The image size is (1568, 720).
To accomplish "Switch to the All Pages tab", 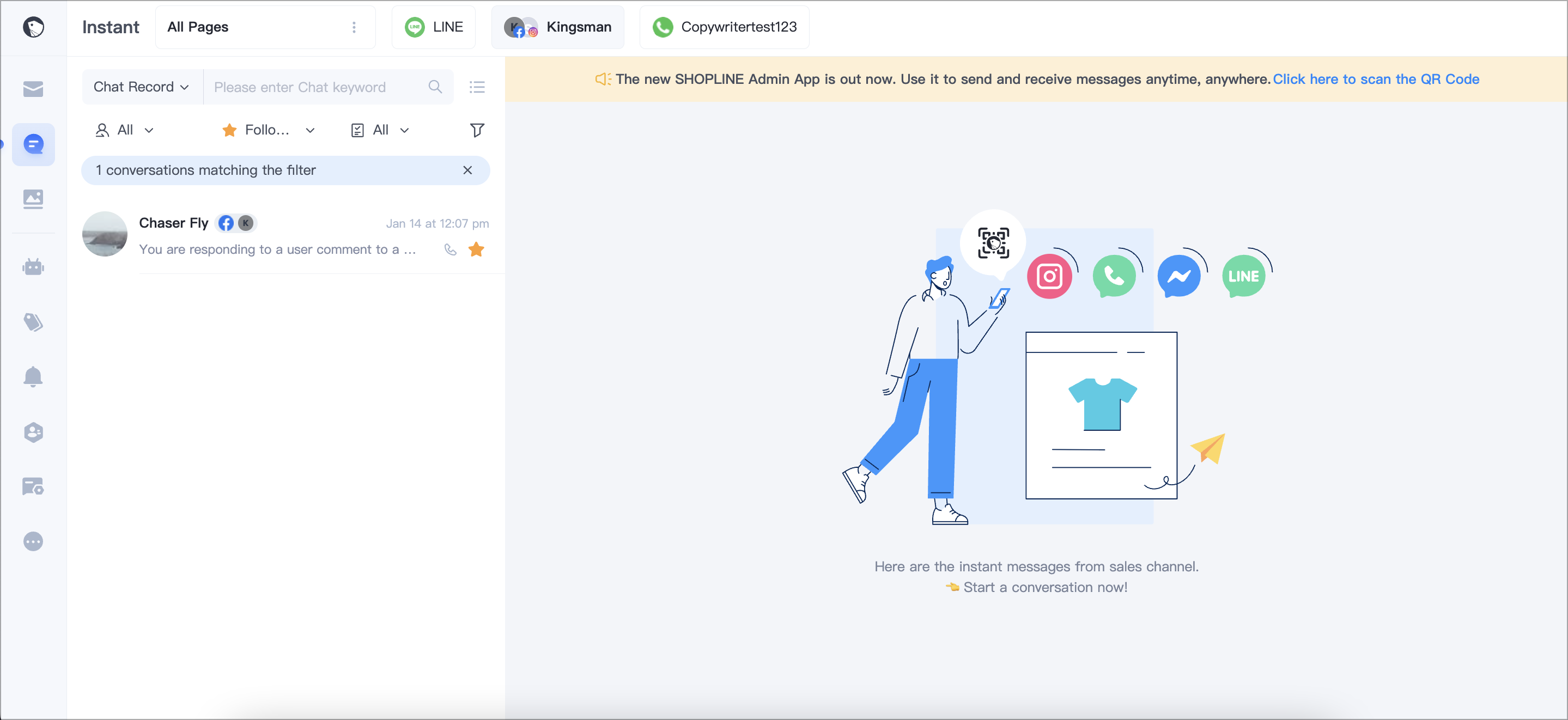I will pyautogui.click(x=265, y=27).
